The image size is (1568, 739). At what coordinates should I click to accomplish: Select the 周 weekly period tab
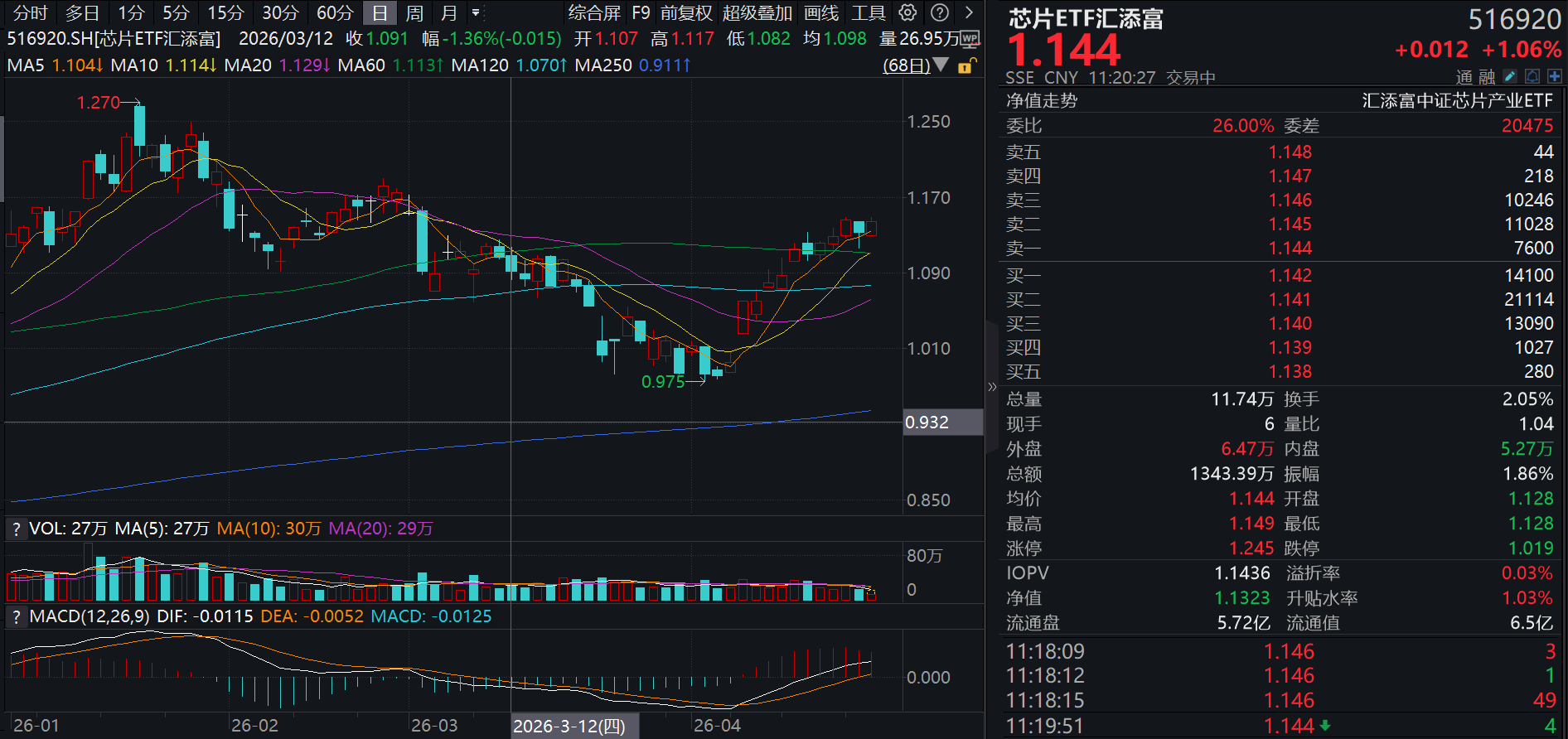[414, 12]
